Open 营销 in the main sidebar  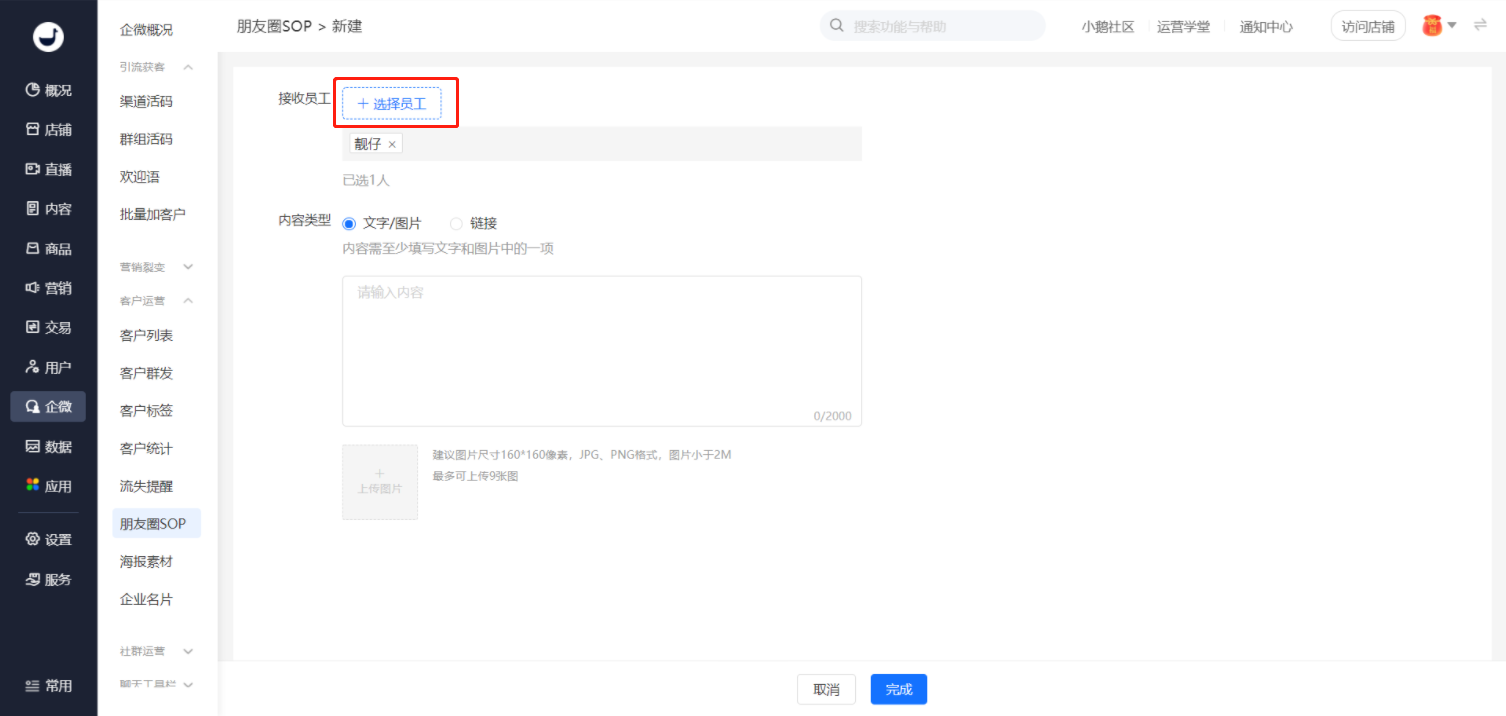point(48,288)
